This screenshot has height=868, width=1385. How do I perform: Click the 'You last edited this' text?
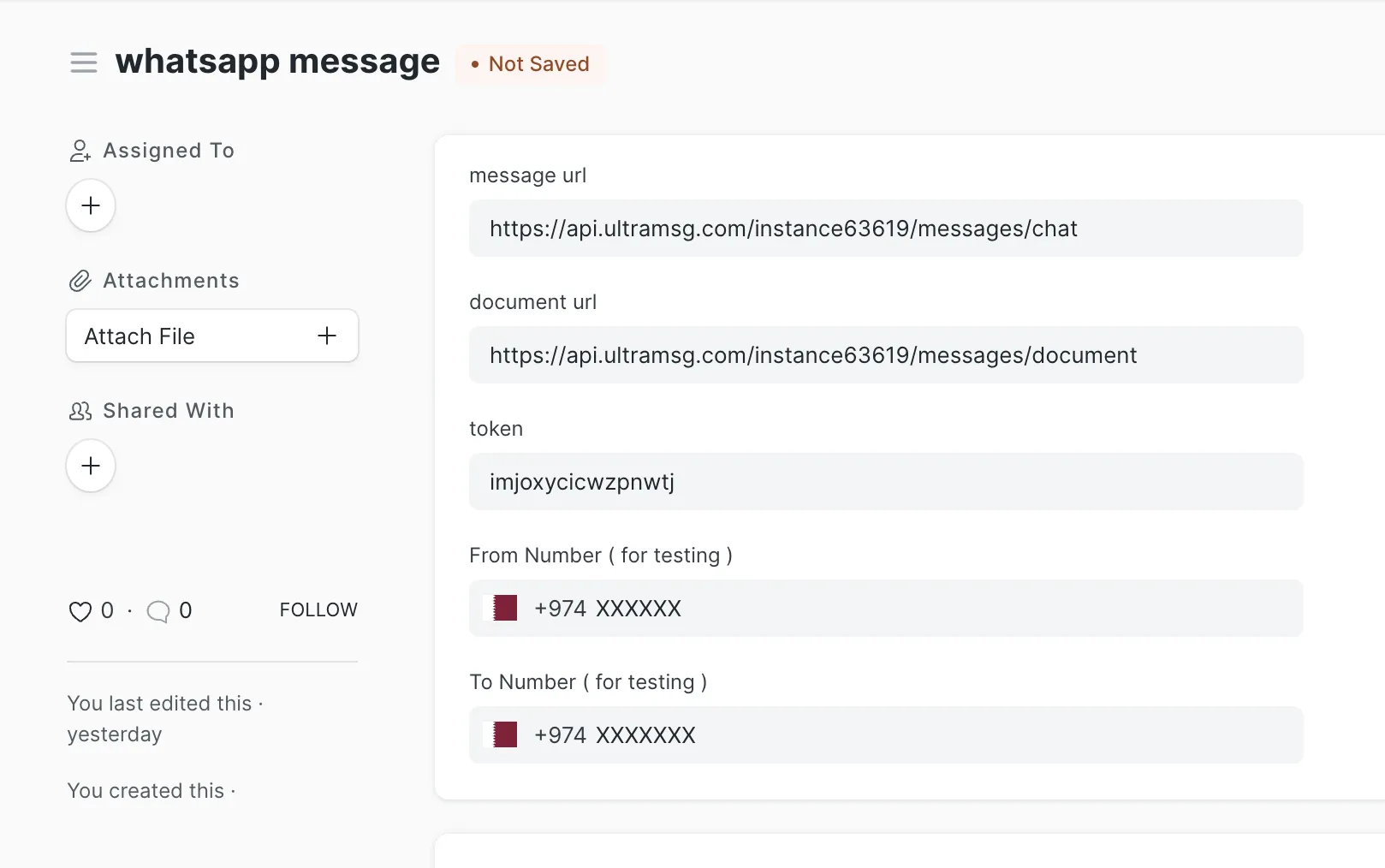pos(159,704)
